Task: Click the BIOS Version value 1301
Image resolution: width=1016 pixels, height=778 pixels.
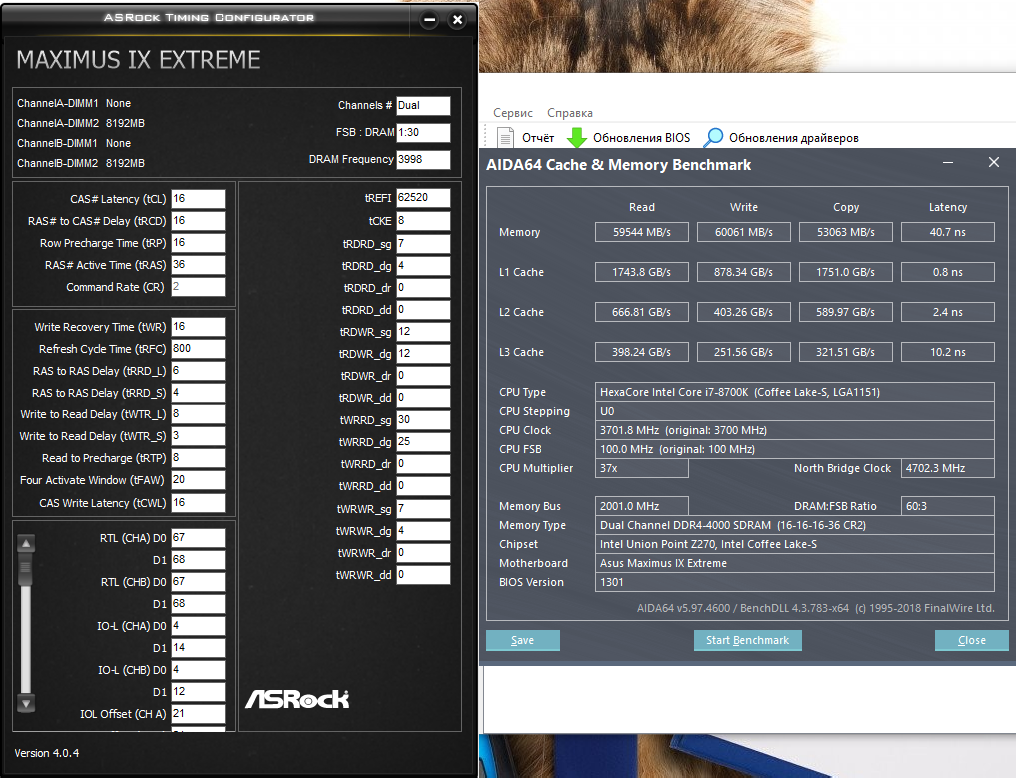Action: [x=794, y=582]
